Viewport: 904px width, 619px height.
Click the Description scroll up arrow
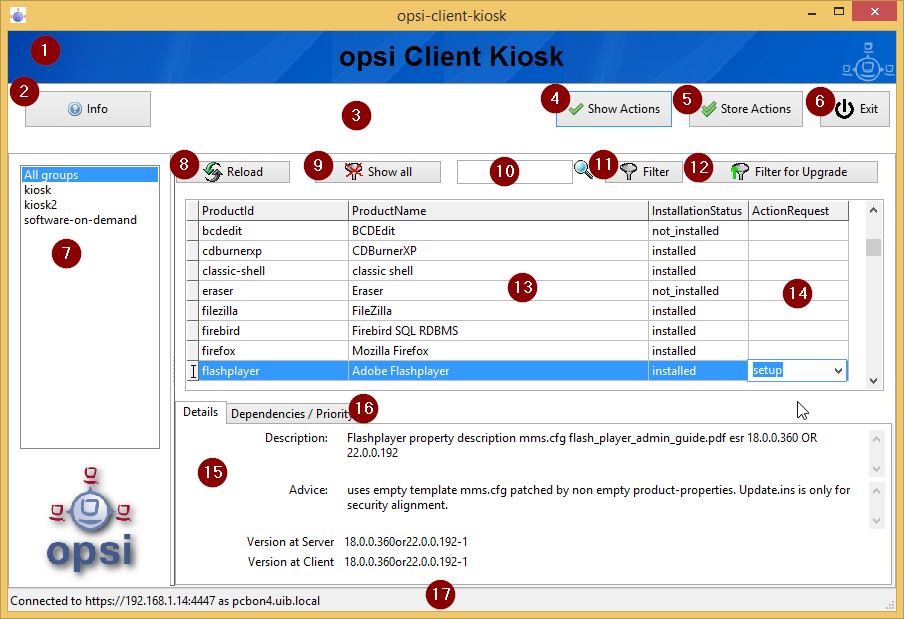(876, 439)
